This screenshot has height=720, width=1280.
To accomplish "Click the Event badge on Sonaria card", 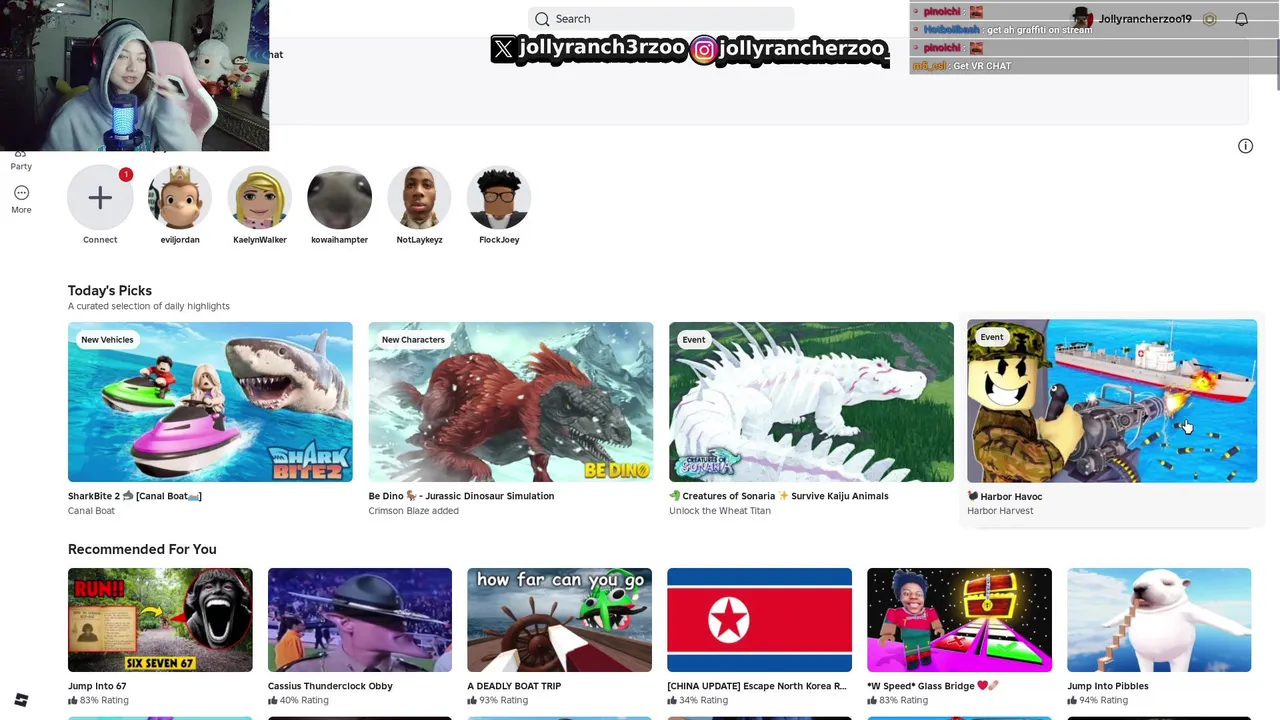I will point(694,340).
